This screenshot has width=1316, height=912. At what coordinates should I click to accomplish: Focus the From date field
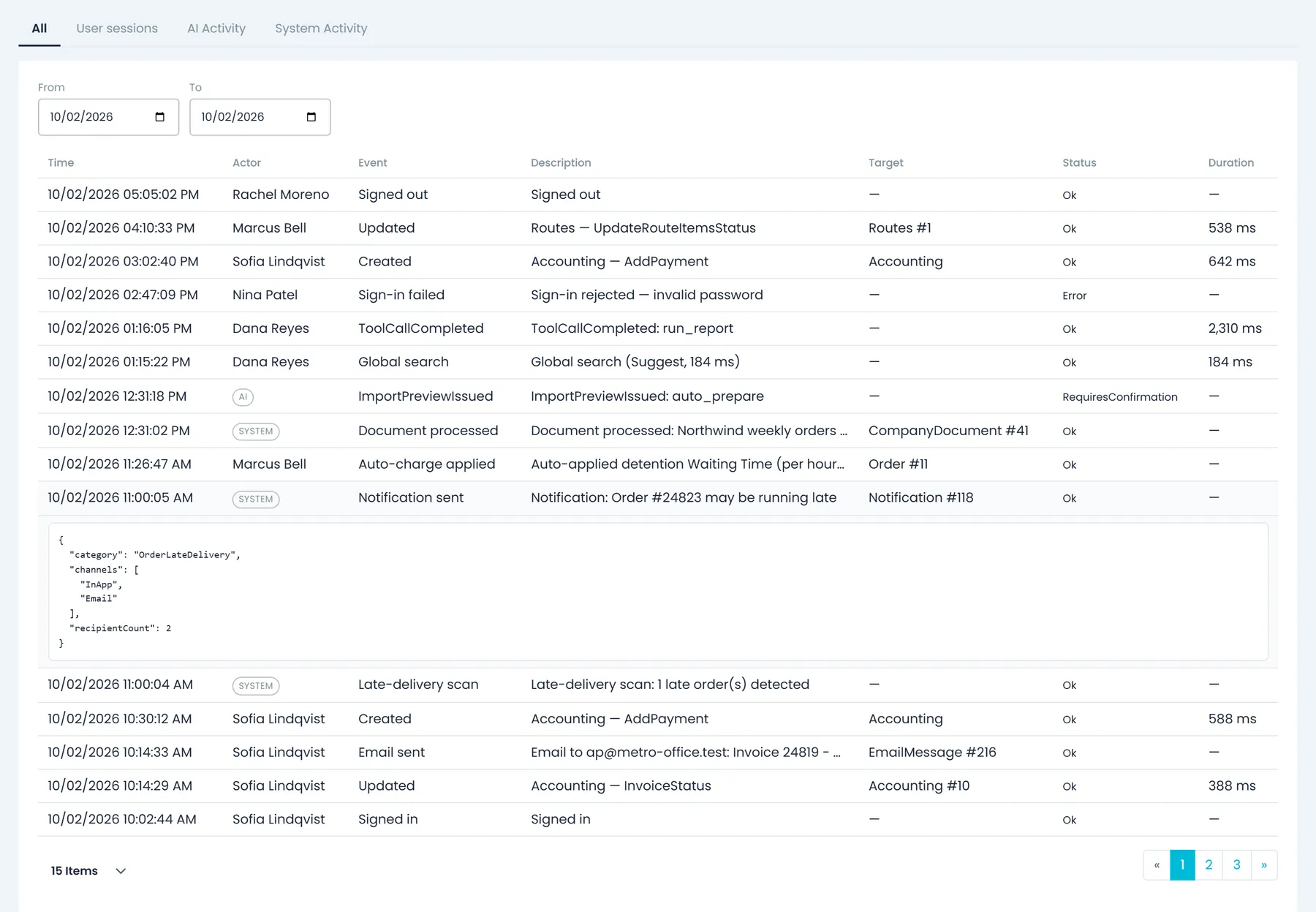(108, 117)
